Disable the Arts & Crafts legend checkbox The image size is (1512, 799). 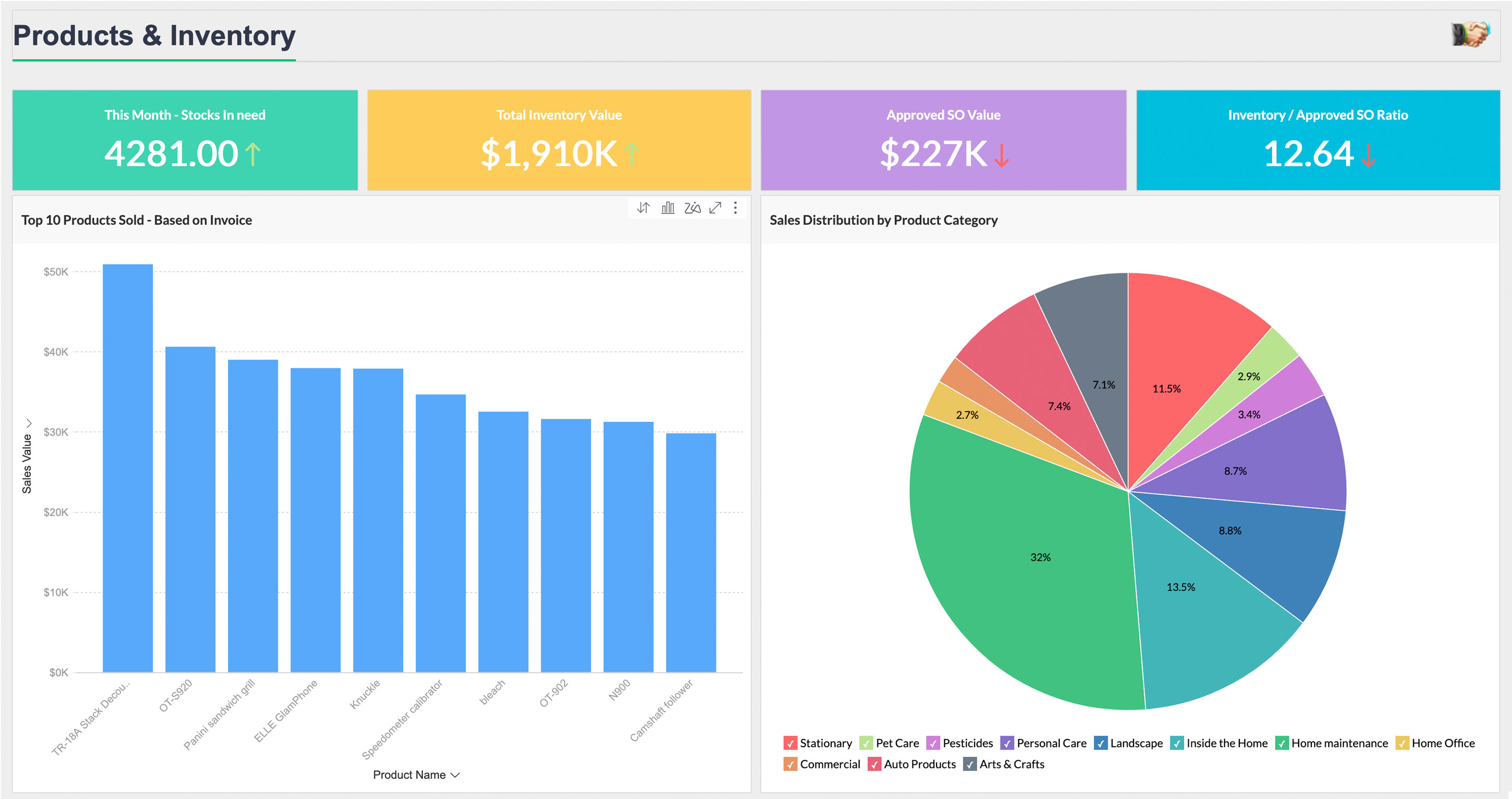(x=970, y=764)
